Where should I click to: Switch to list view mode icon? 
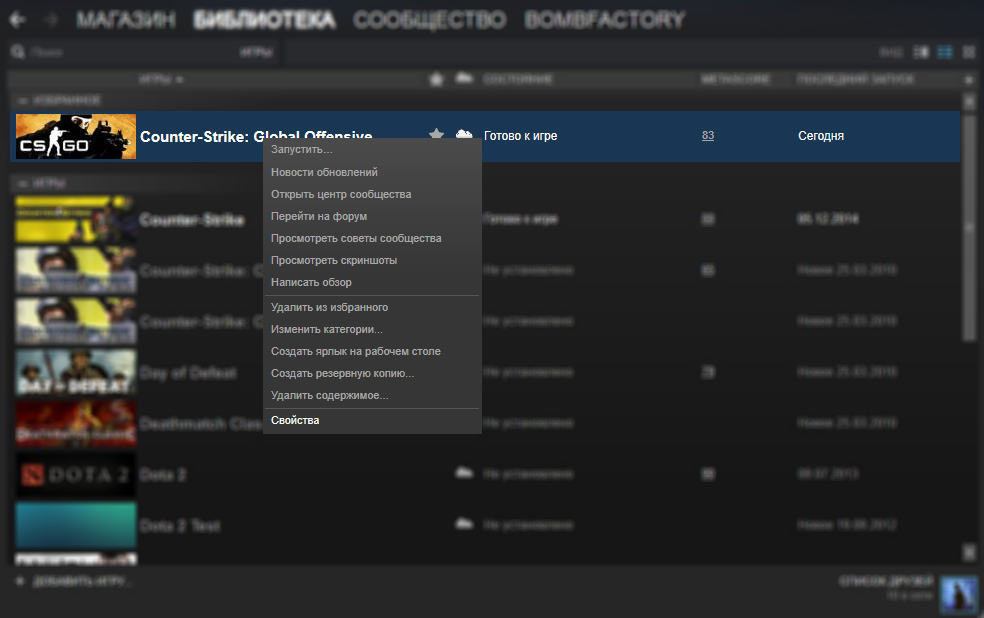[944, 52]
